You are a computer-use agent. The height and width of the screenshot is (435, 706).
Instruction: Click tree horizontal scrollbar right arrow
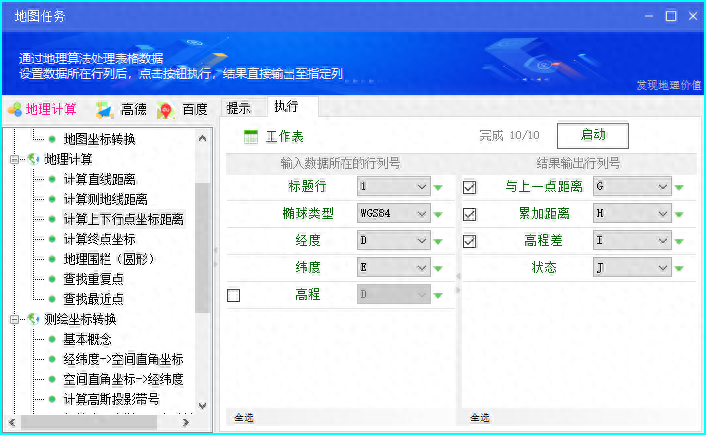[186, 422]
